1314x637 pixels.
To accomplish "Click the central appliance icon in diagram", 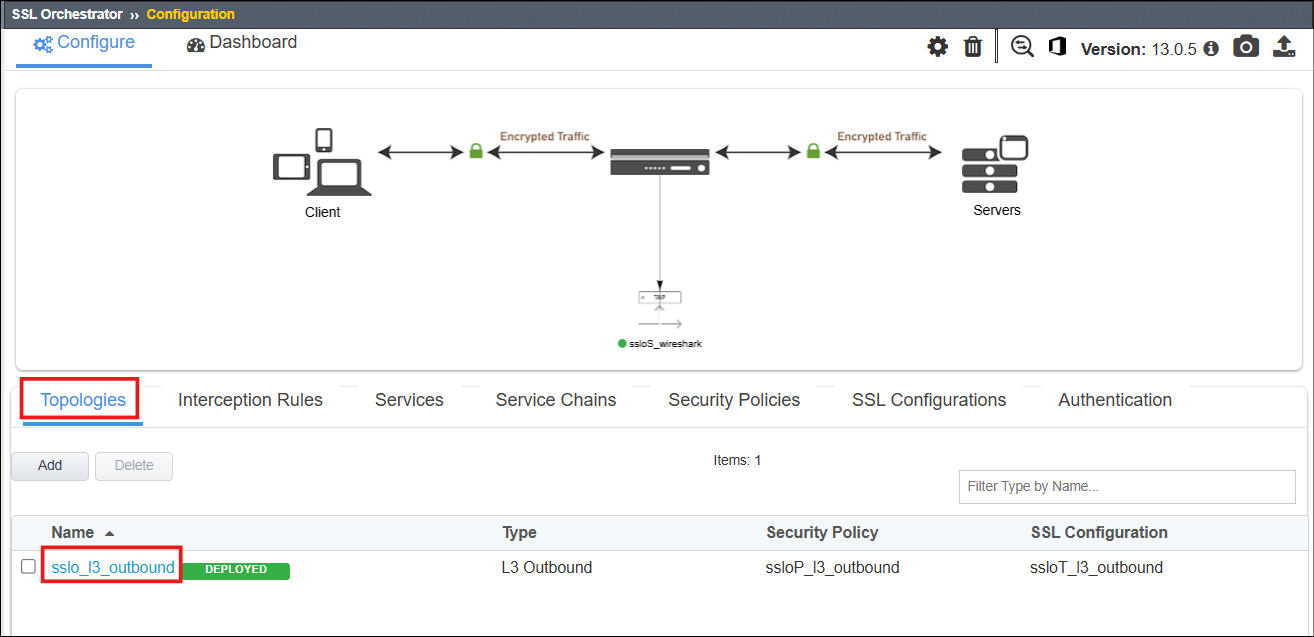I will click(660, 162).
